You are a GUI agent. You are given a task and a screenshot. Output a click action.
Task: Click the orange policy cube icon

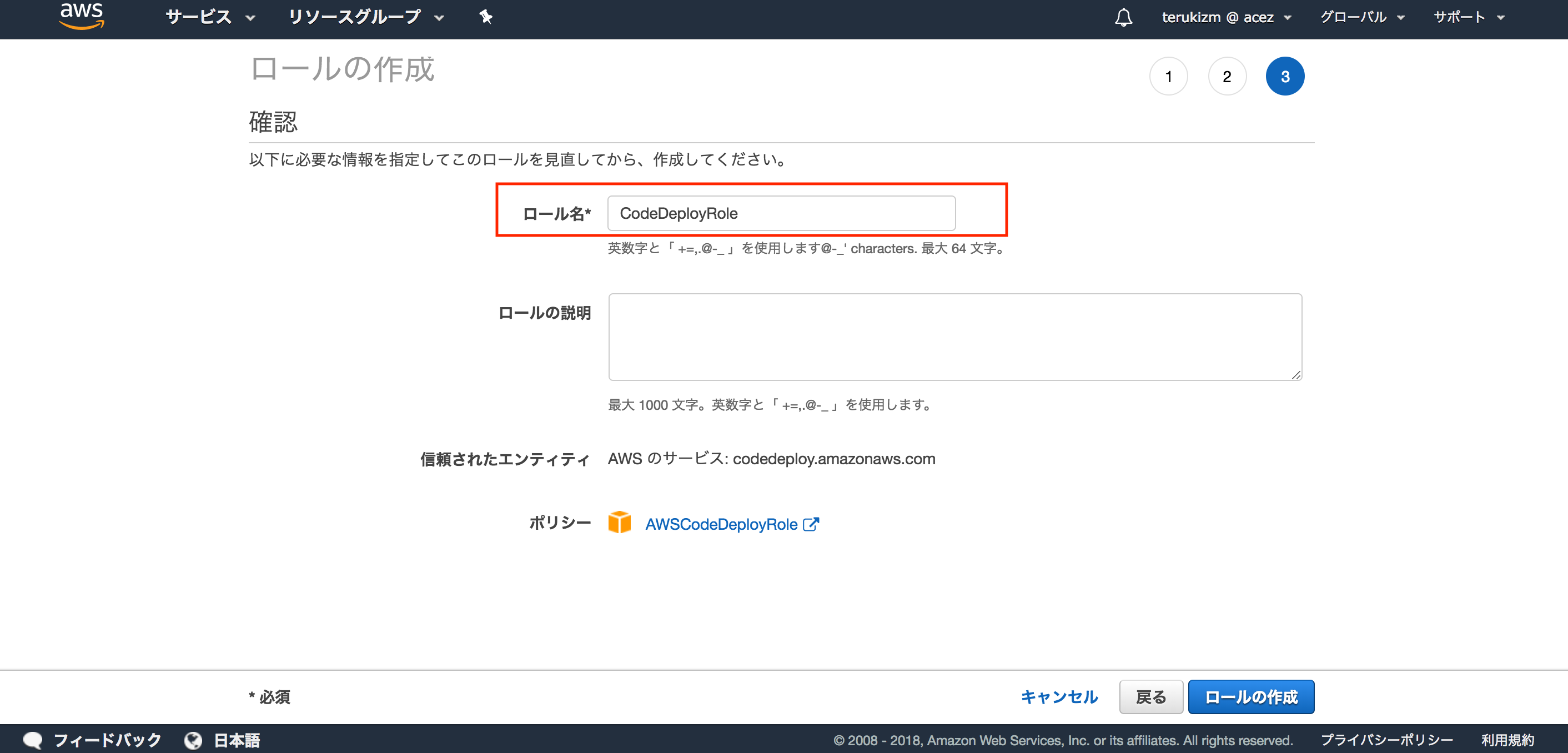(x=619, y=523)
